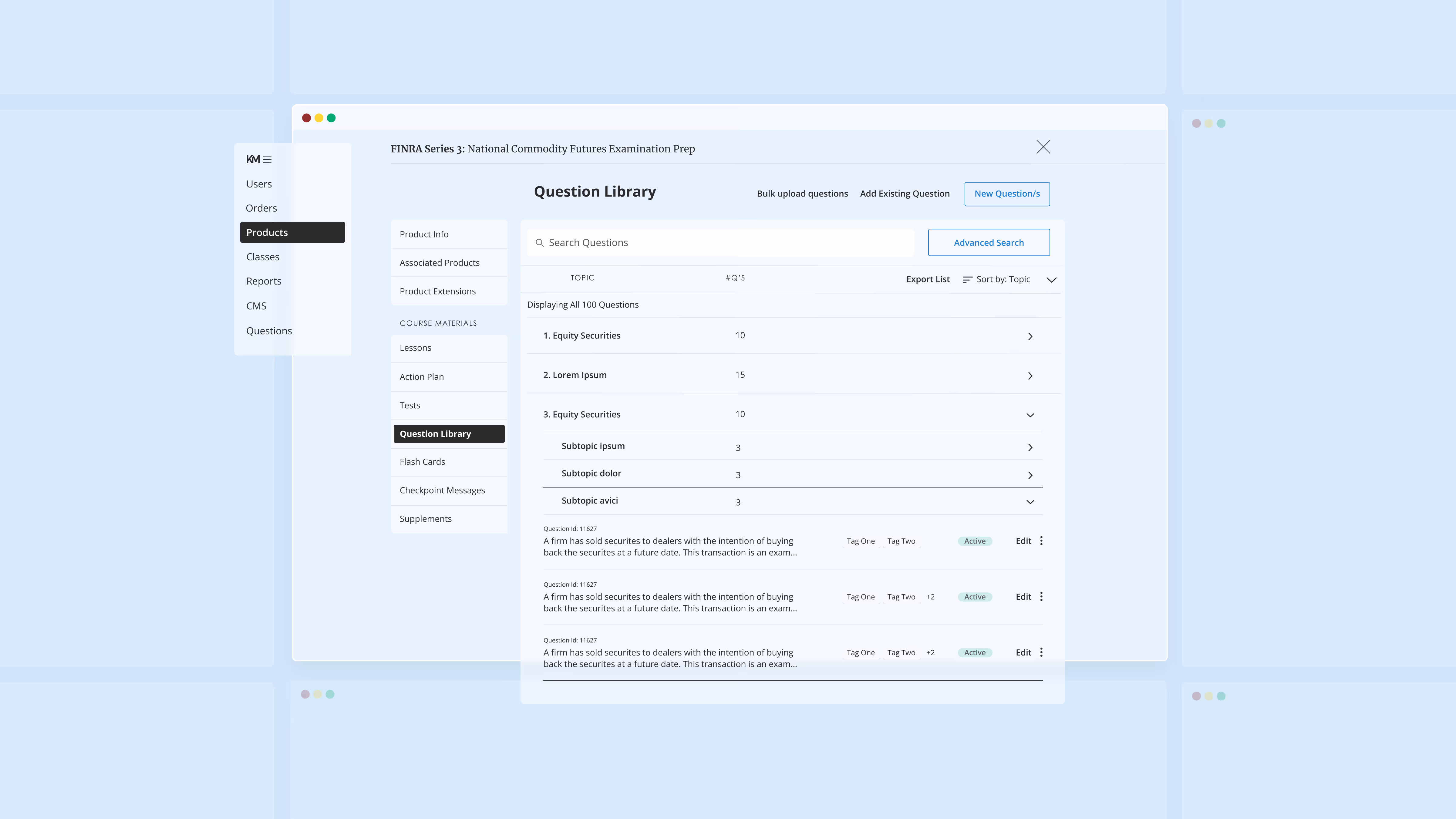The width and height of the screenshot is (1456, 819).
Task: Open the three-dot menu on the first question
Action: tap(1042, 541)
